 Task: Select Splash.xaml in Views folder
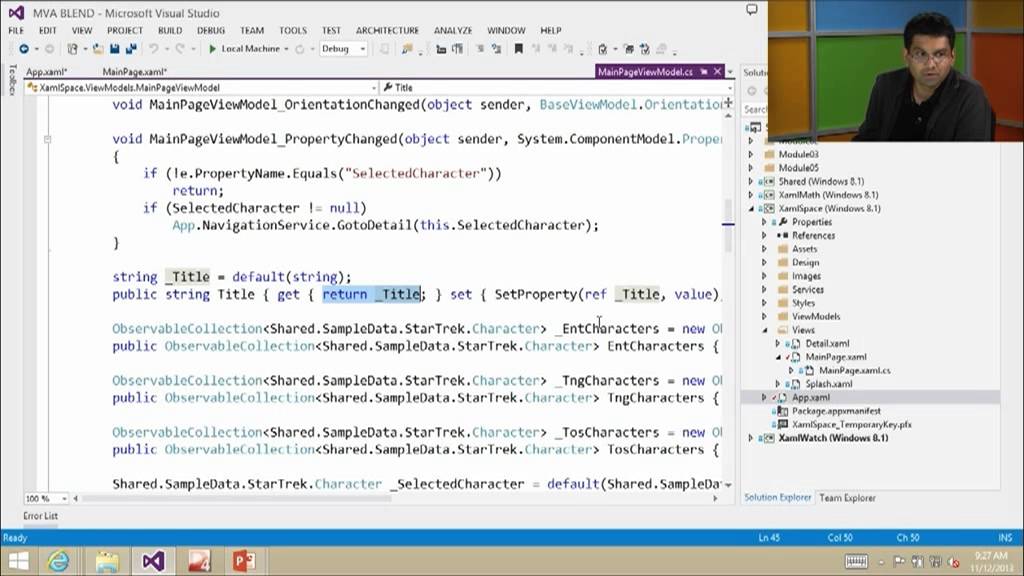click(x=828, y=384)
